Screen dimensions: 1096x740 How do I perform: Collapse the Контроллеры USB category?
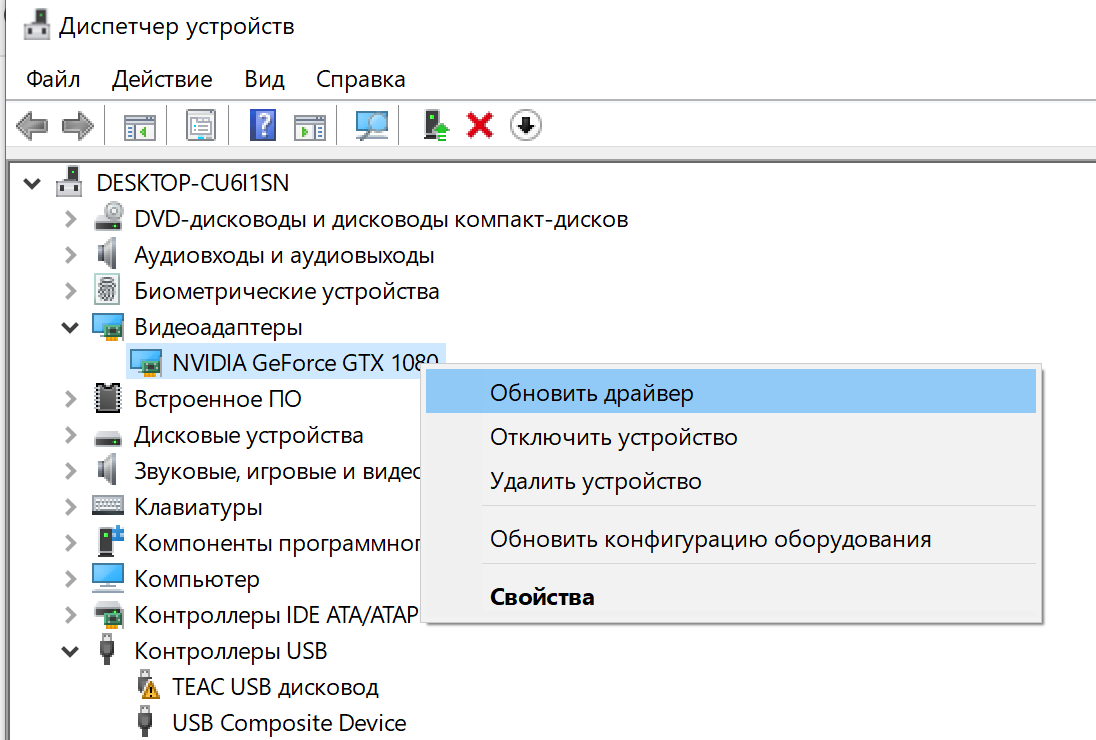pos(71,652)
